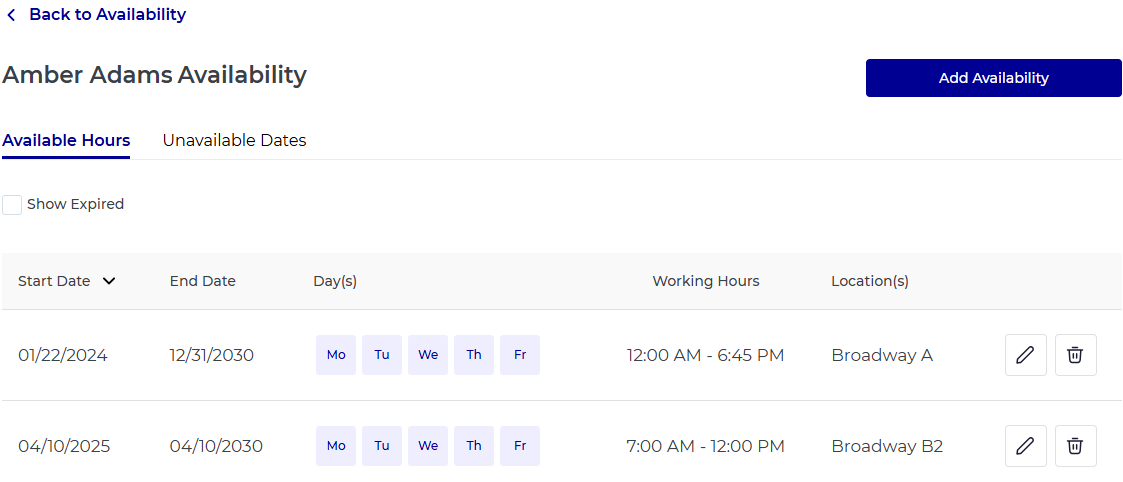Click the Th day chip in 04/10/2025 row
Viewport: 1123px width, 482px height.
474,446
